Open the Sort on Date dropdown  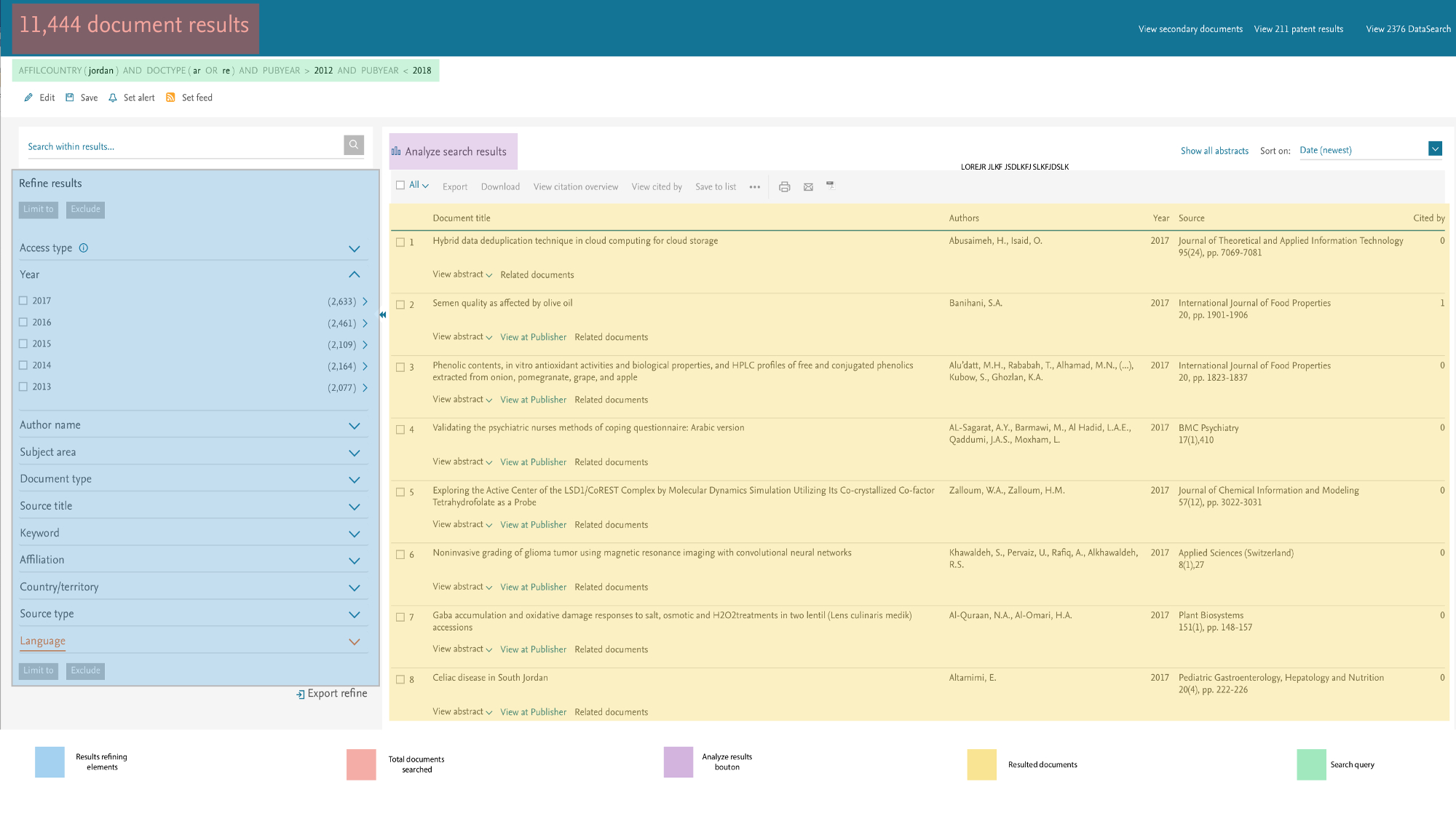pos(1434,149)
